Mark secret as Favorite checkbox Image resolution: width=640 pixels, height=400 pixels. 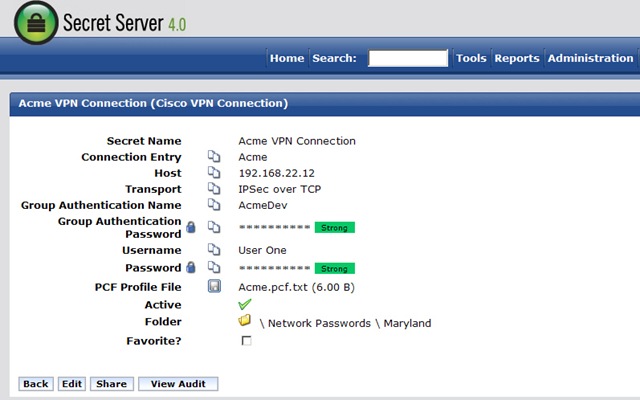(247, 340)
